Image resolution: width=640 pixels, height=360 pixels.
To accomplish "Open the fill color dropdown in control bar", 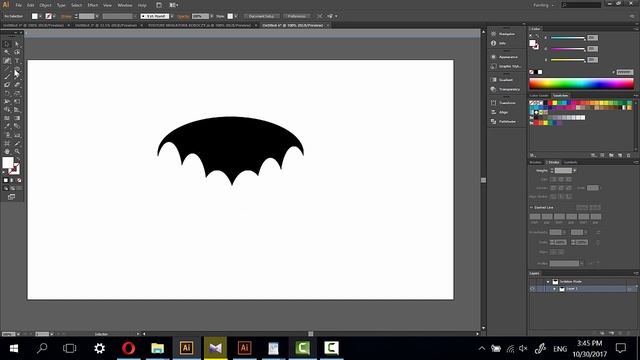I will tap(40, 16).
